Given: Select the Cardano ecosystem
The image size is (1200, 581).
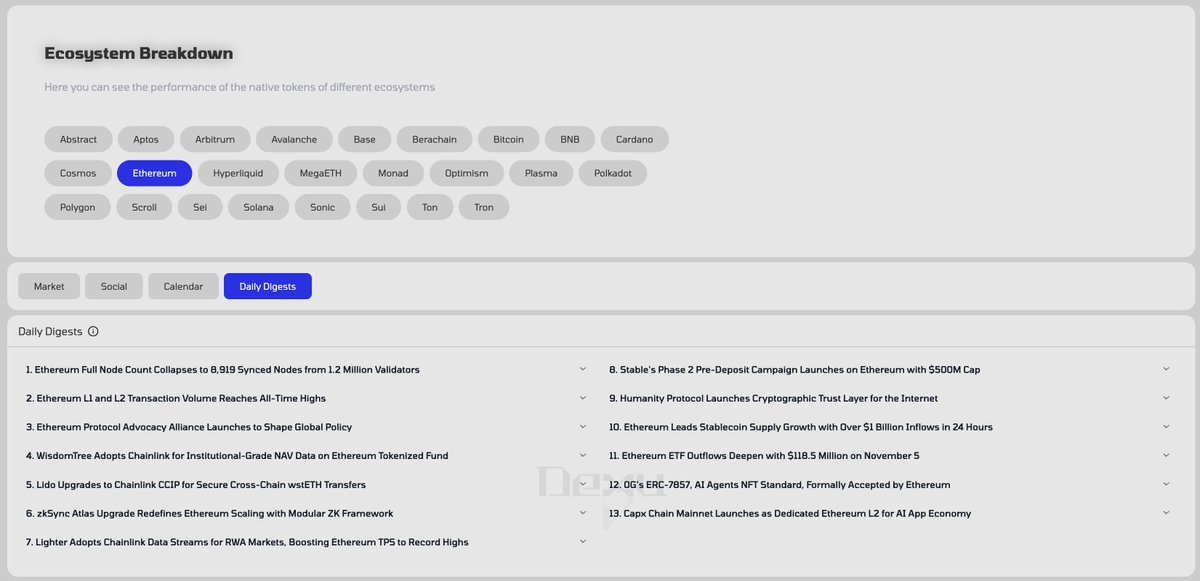Looking at the screenshot, I should 635,139.
